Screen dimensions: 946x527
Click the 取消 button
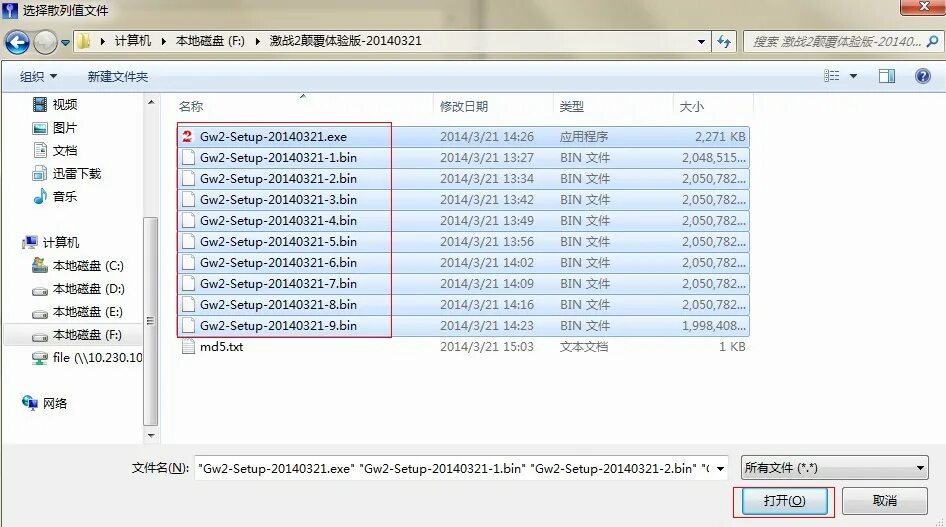point(884,500)
